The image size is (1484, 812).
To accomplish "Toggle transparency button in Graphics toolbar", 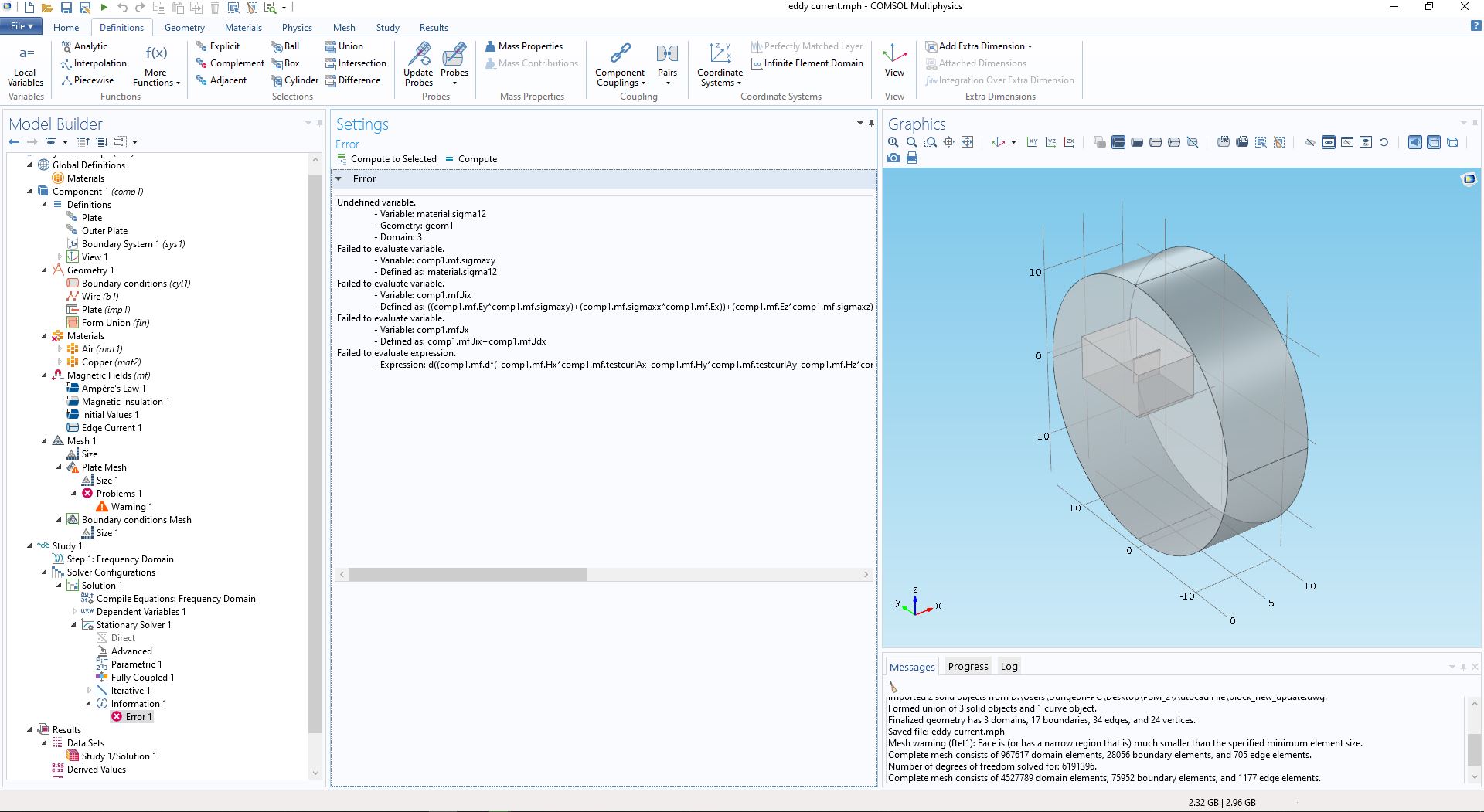I will (x=1434, y=142).
